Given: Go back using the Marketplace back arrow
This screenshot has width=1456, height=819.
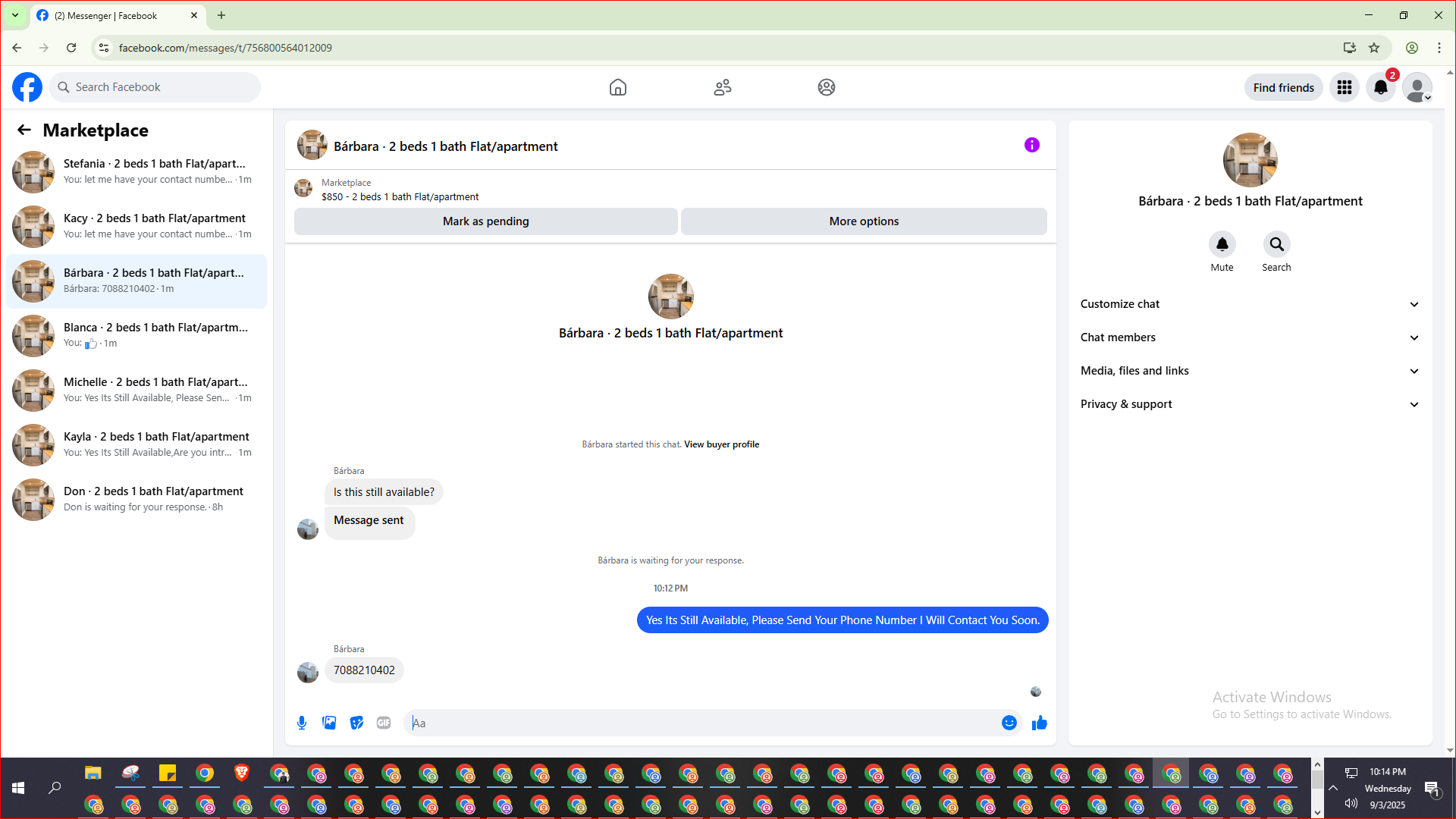Looking at the screenshot, I should [x=24, y=130].
